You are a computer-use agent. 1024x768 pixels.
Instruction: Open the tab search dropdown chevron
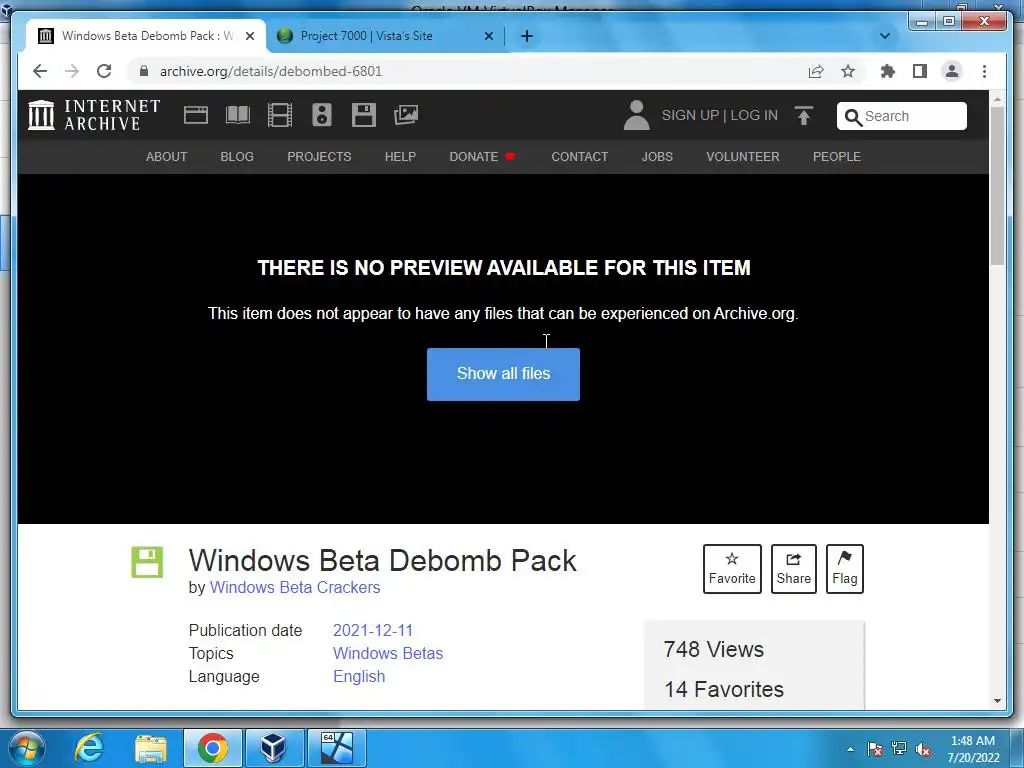click(x=885, y=36)
